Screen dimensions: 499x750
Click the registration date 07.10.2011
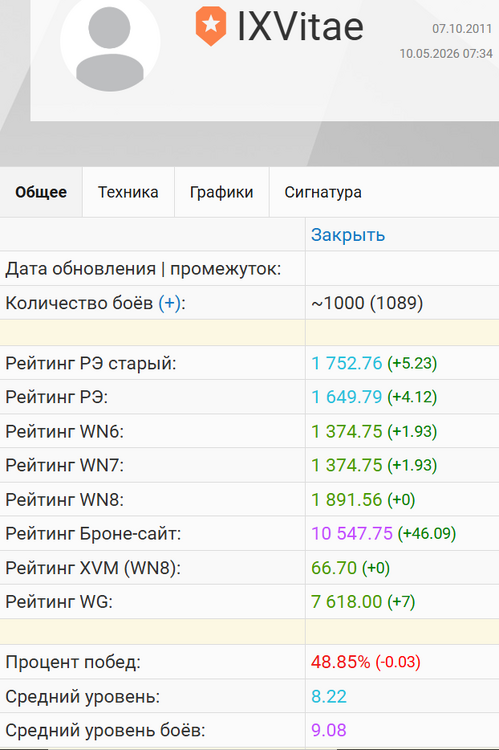(462, 29)
